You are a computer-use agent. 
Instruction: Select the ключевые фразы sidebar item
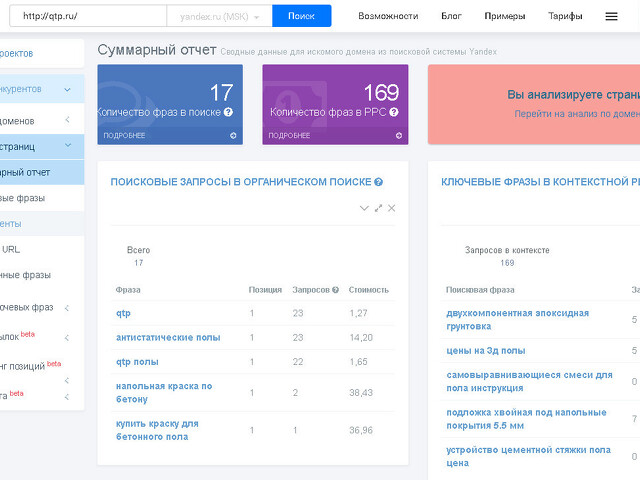[x=42, y=198]
